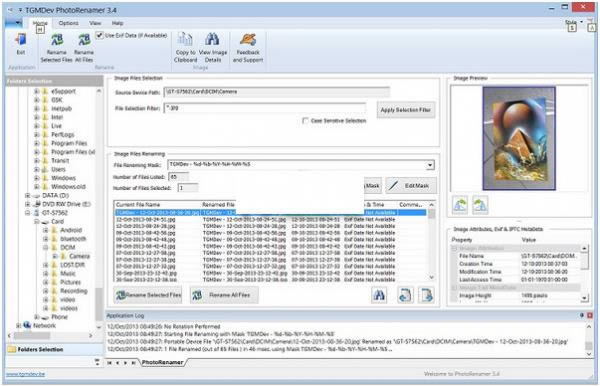Image resolution: width=600 pixels, height=386 pixels.
Task: Open the tgmdev website link
Action: tap(25, 374)
